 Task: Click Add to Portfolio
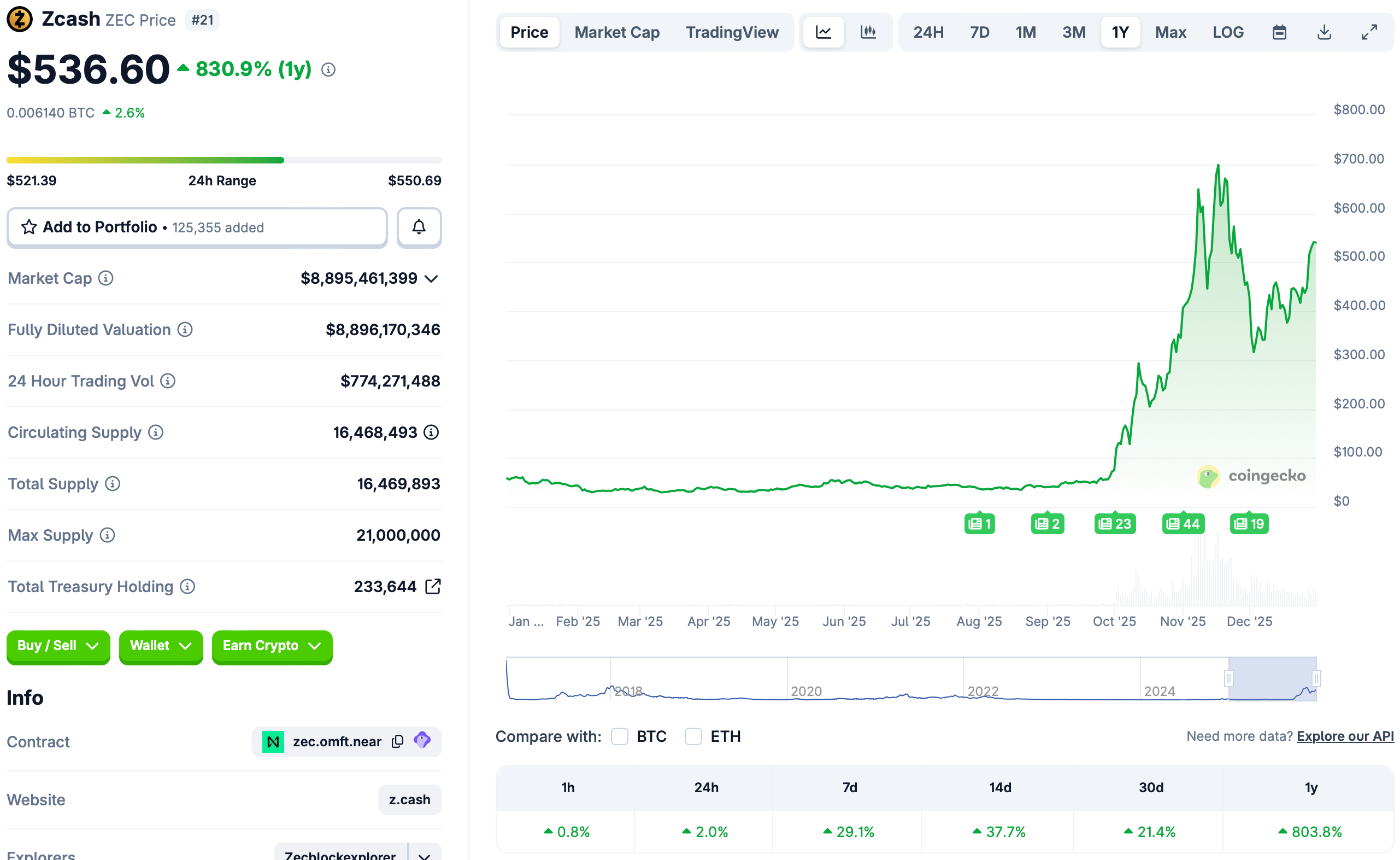point(197,227)
